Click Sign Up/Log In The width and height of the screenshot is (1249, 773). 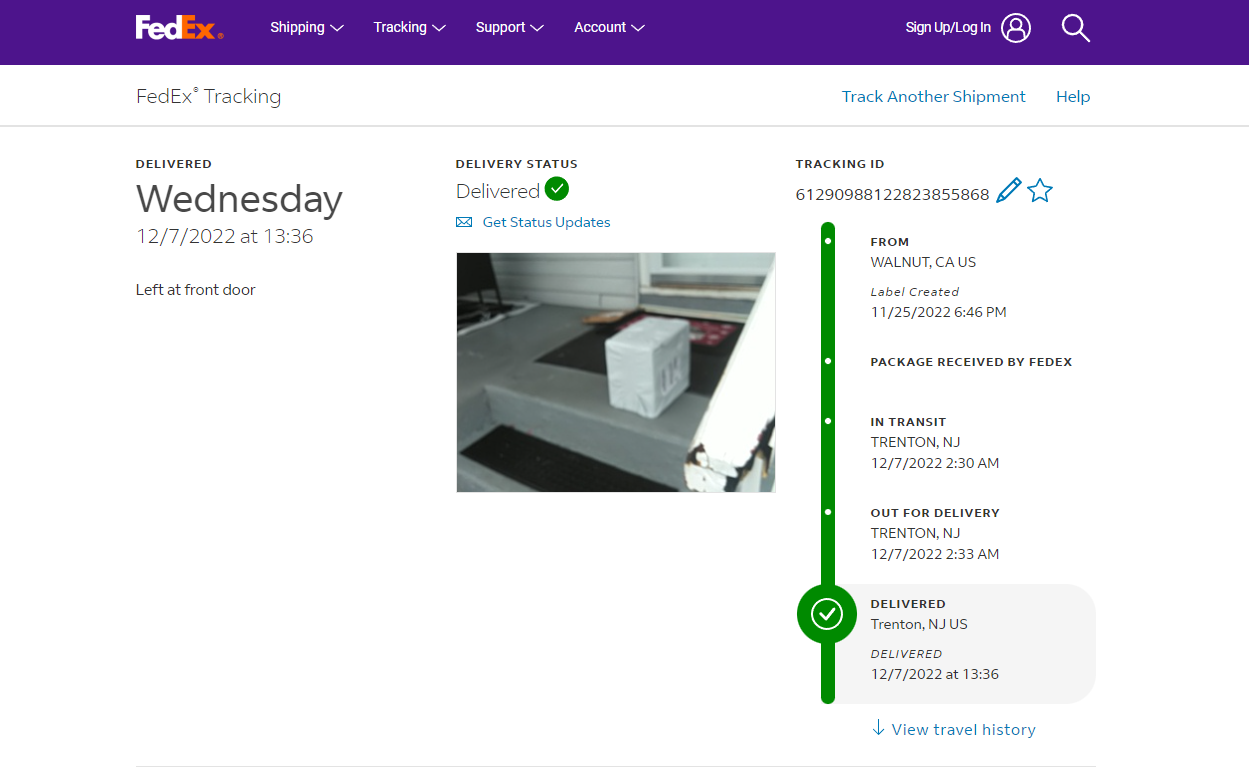click(948, 28)
